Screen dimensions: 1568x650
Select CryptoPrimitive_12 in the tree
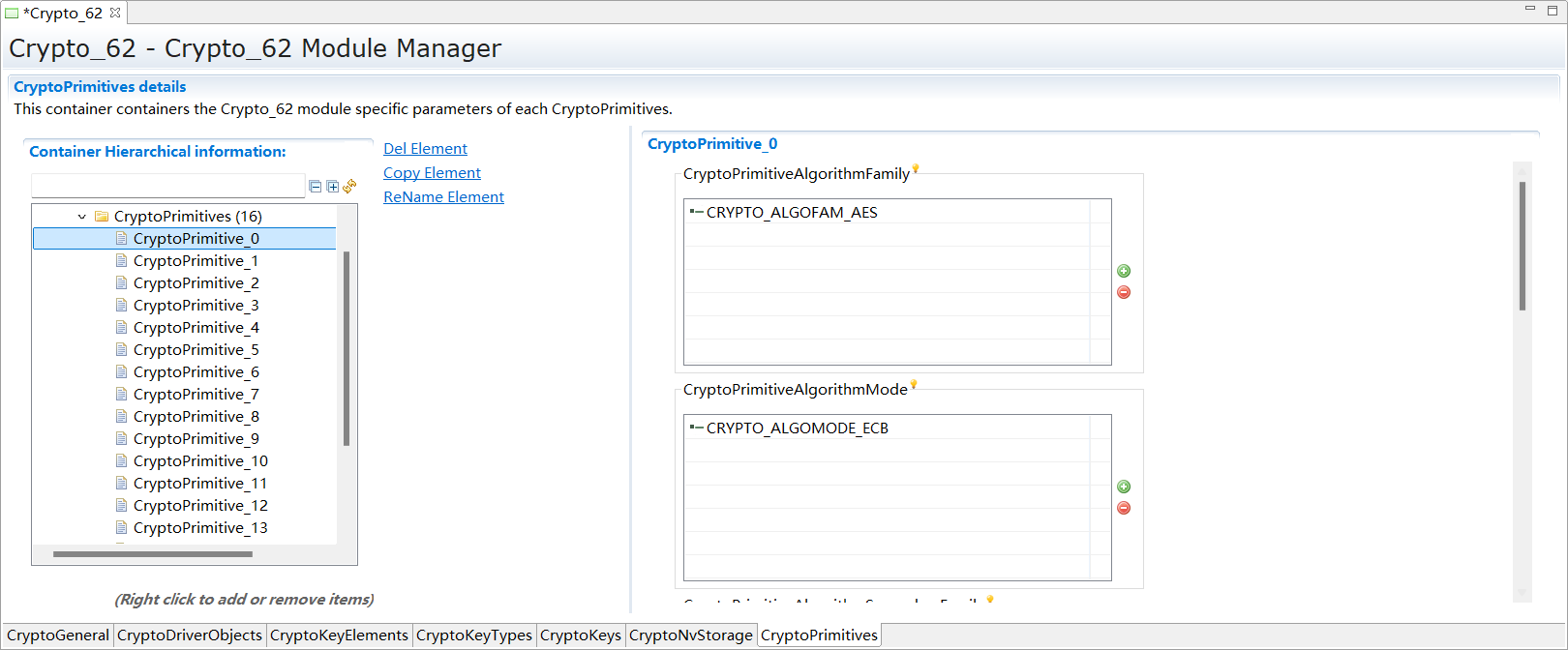199,506
